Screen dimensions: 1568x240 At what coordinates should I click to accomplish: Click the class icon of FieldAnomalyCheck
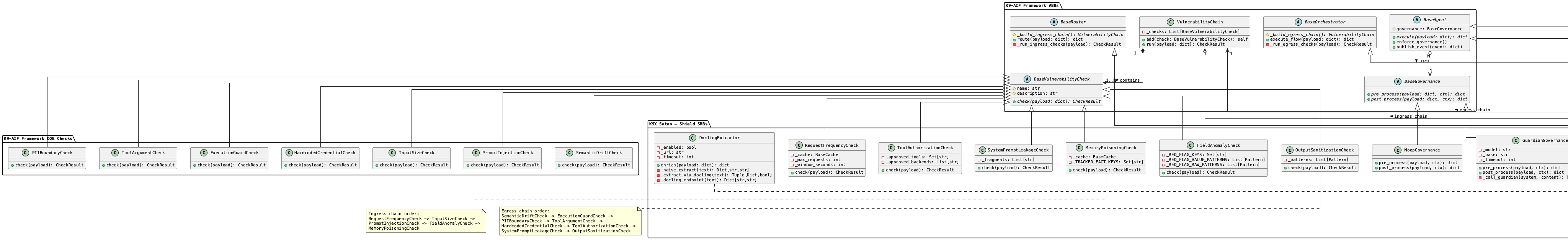click(1190, 145)
